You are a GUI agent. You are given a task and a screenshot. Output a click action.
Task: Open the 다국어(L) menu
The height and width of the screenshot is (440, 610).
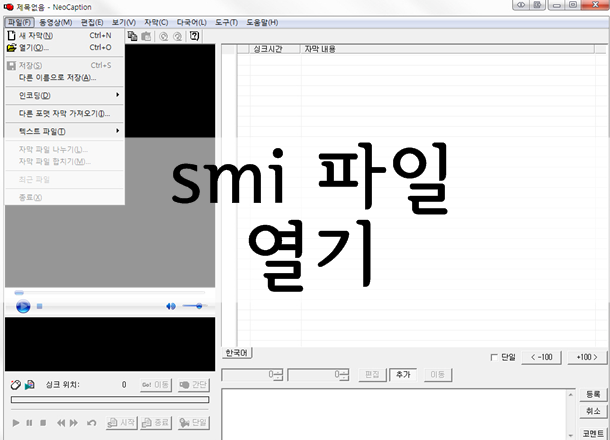pyautogui.click(x=191, y=23)
